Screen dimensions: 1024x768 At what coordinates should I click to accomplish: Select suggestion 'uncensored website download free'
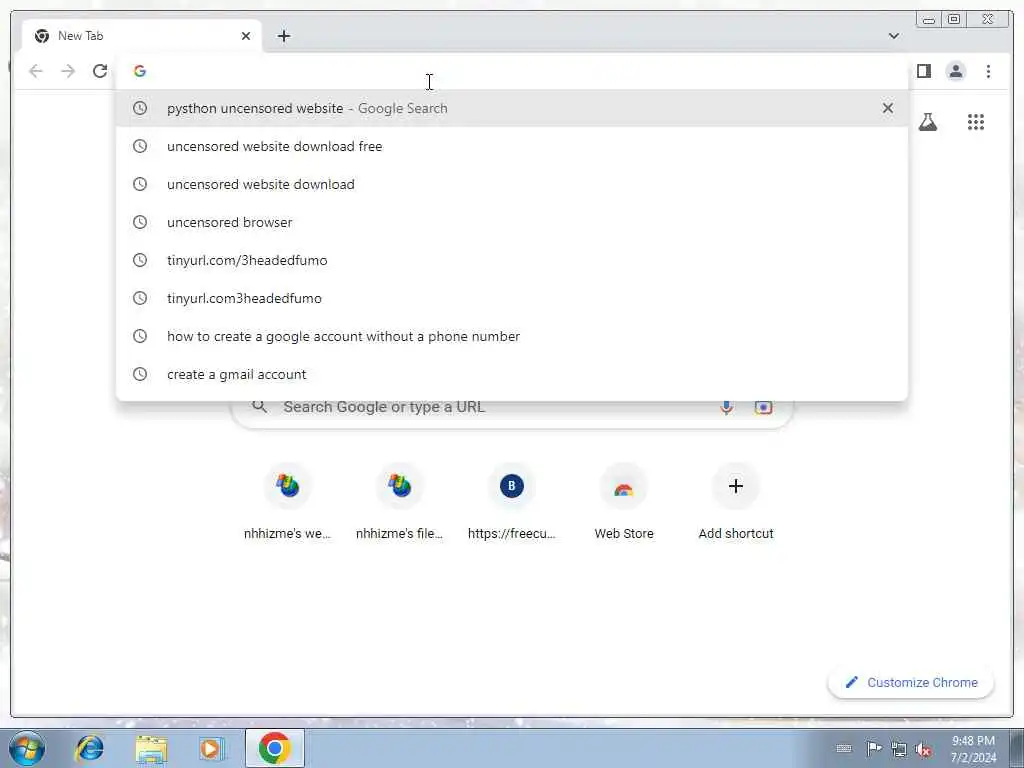point(512,146)
